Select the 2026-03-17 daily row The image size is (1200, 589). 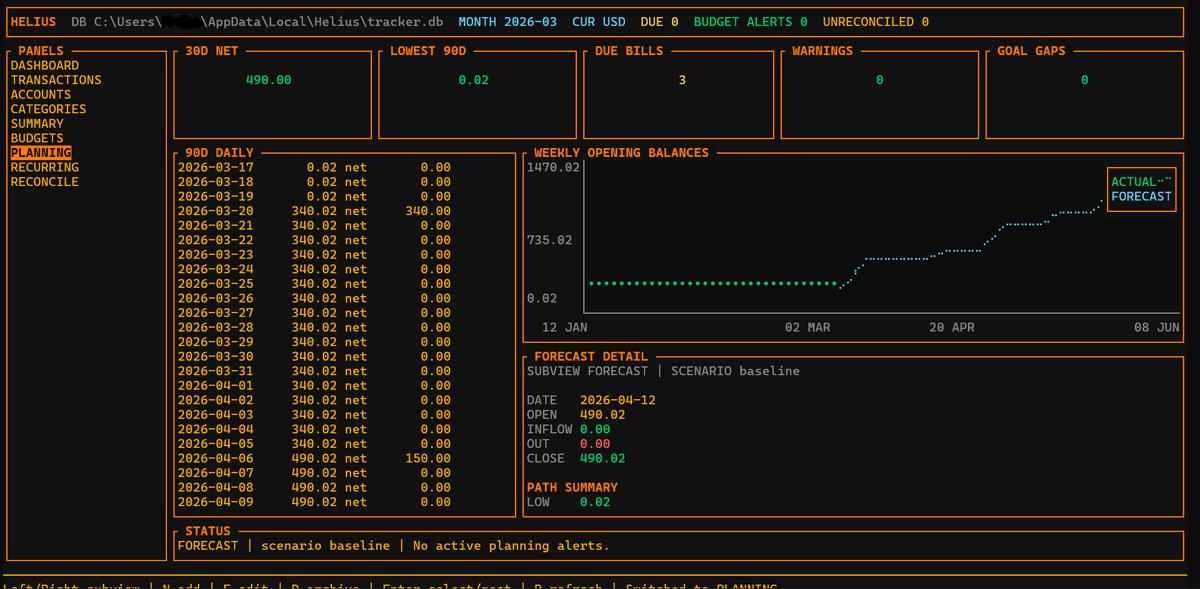pyautogui.click(x=314, y=167)
